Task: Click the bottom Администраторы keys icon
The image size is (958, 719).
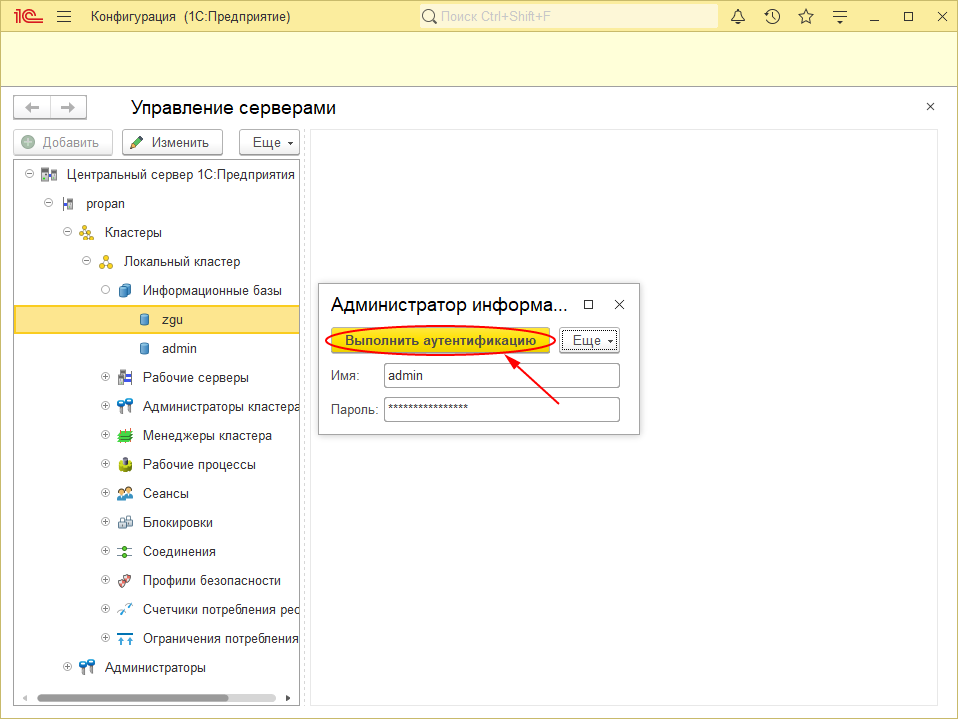Action: [87, 667]
